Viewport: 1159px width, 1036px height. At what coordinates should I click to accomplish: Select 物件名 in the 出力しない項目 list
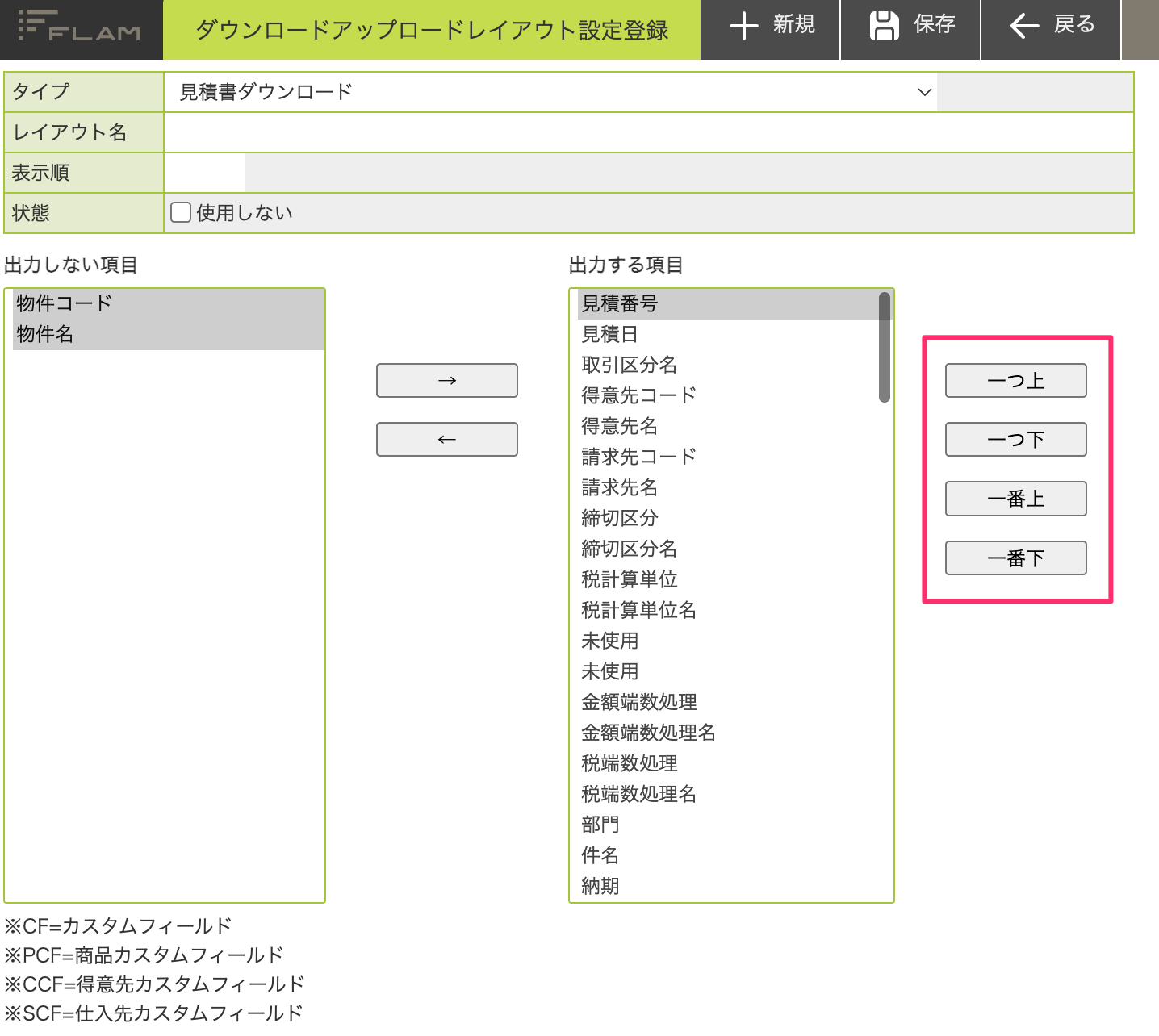[x=169, y=334]
